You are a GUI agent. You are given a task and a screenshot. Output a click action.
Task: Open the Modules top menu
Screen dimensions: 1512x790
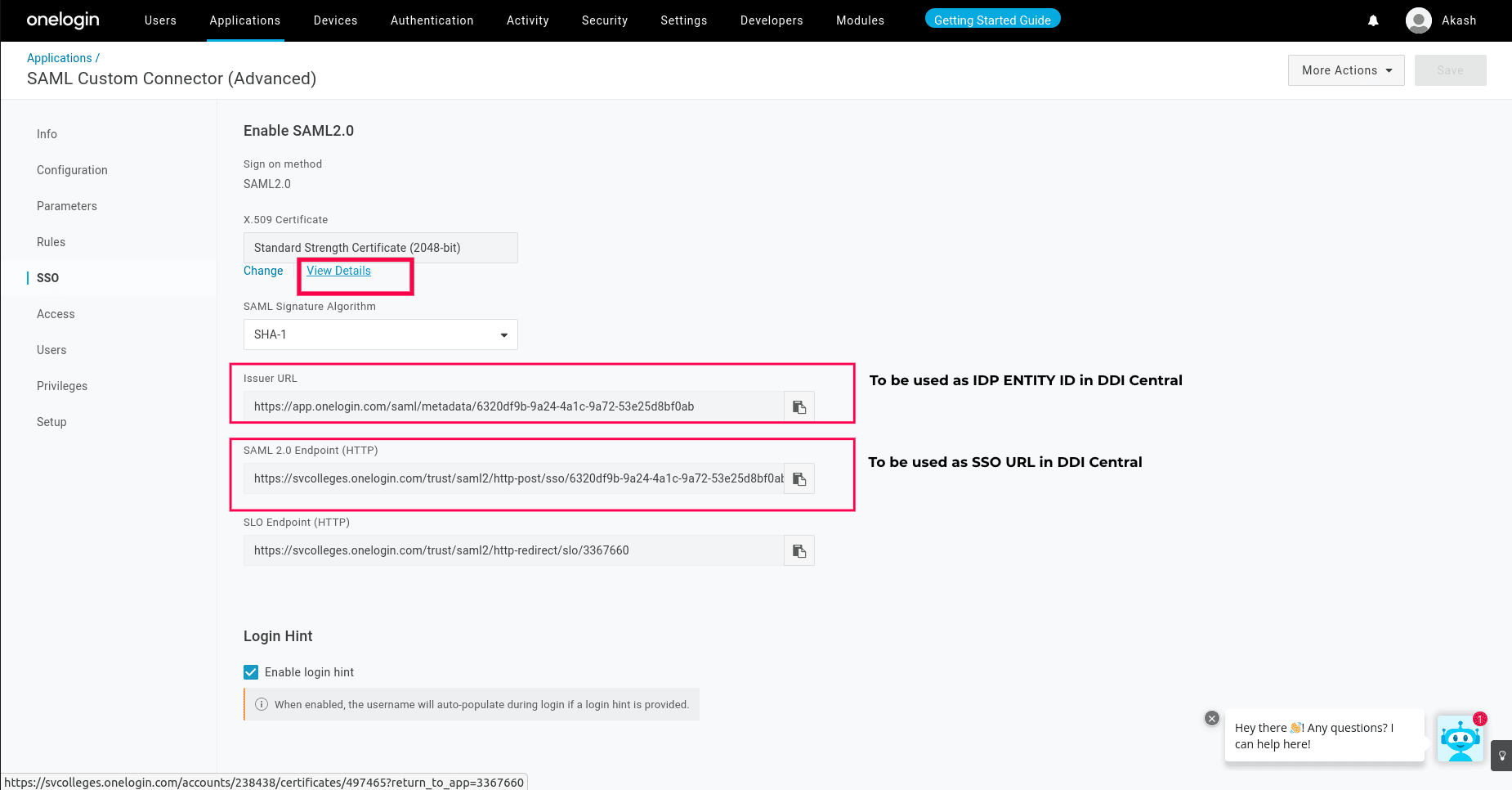tap(861, 20)
